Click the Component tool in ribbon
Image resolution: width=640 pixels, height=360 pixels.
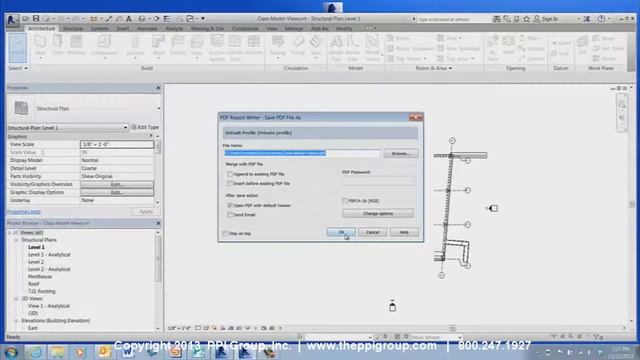click(x=104, y=46)
